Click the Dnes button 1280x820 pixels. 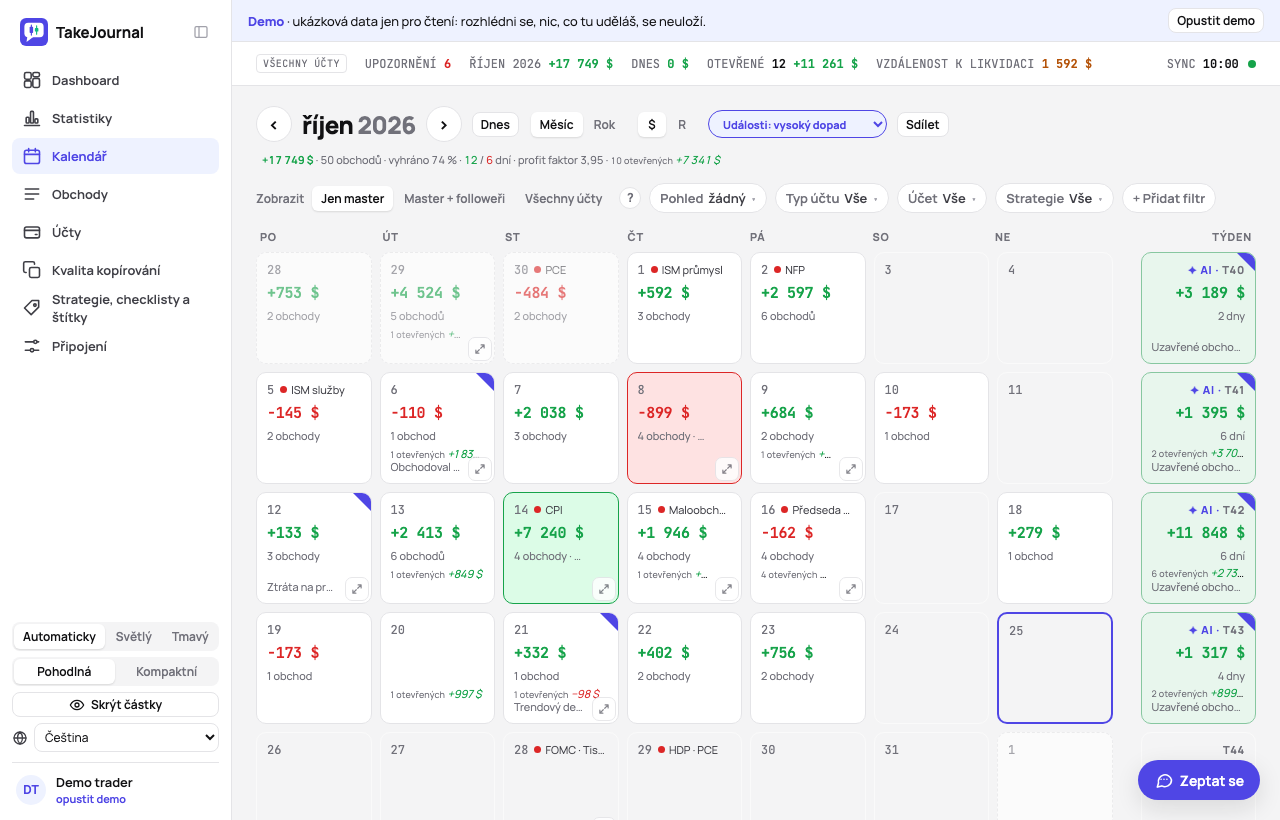(x=495, y=125)
